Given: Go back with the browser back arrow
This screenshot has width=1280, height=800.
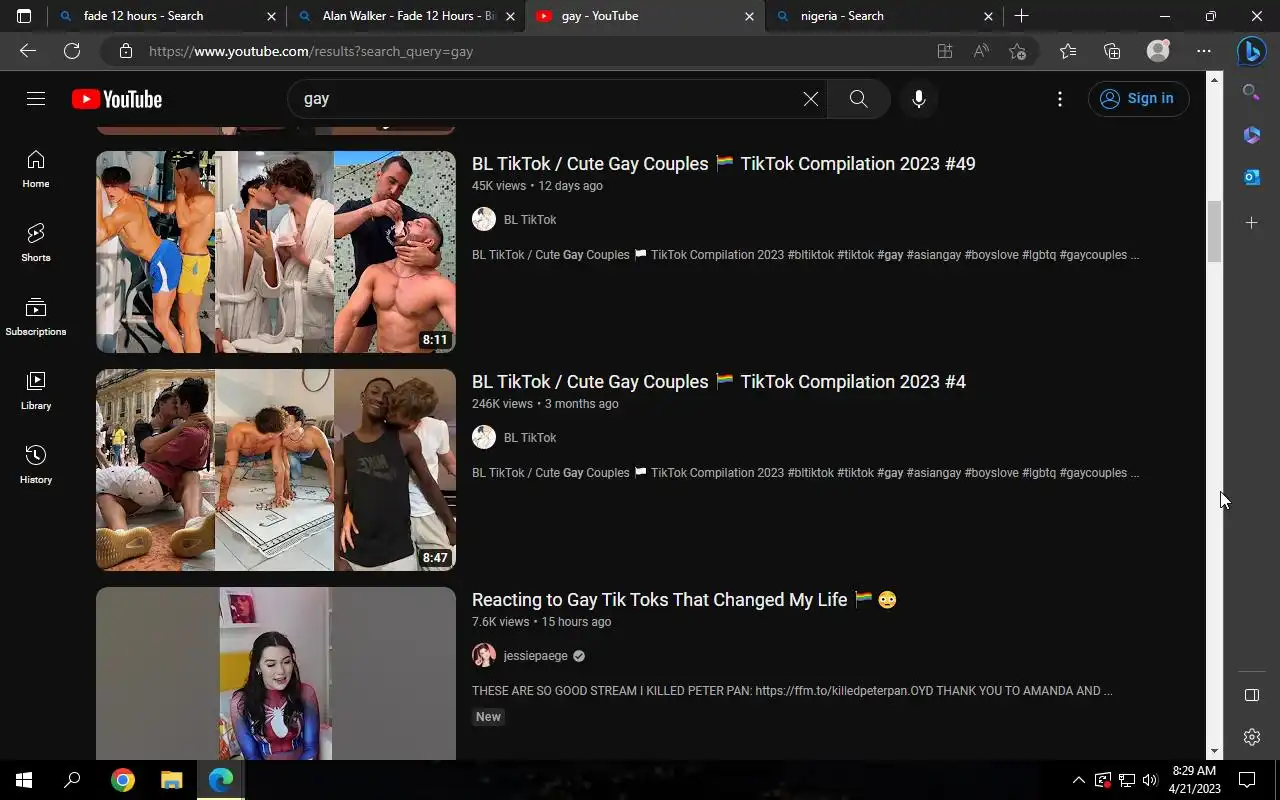Looking at the screenshot, I should 28,51.
